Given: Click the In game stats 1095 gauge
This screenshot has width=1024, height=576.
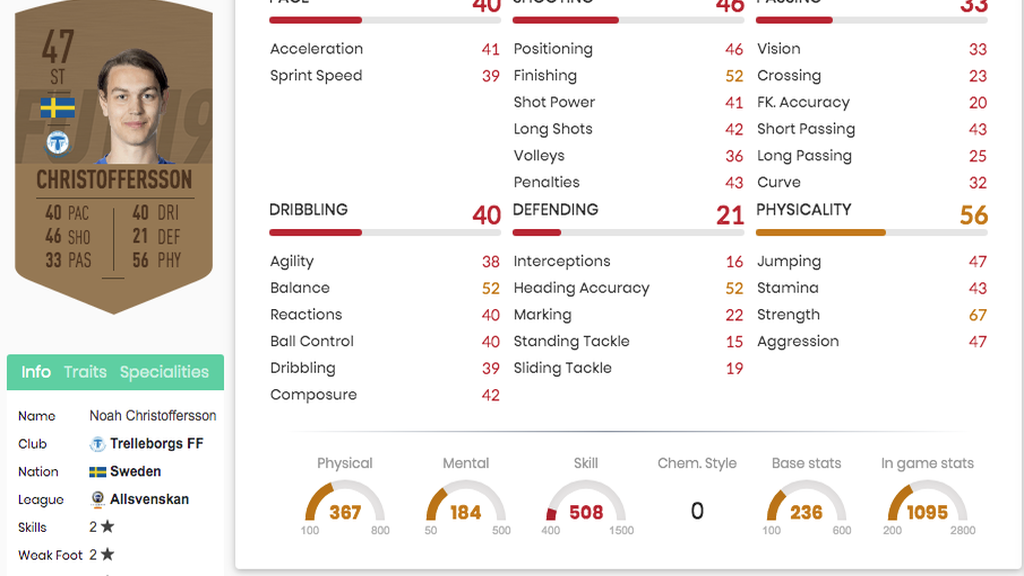Looking at the screenshot, I should coord(927,502).
